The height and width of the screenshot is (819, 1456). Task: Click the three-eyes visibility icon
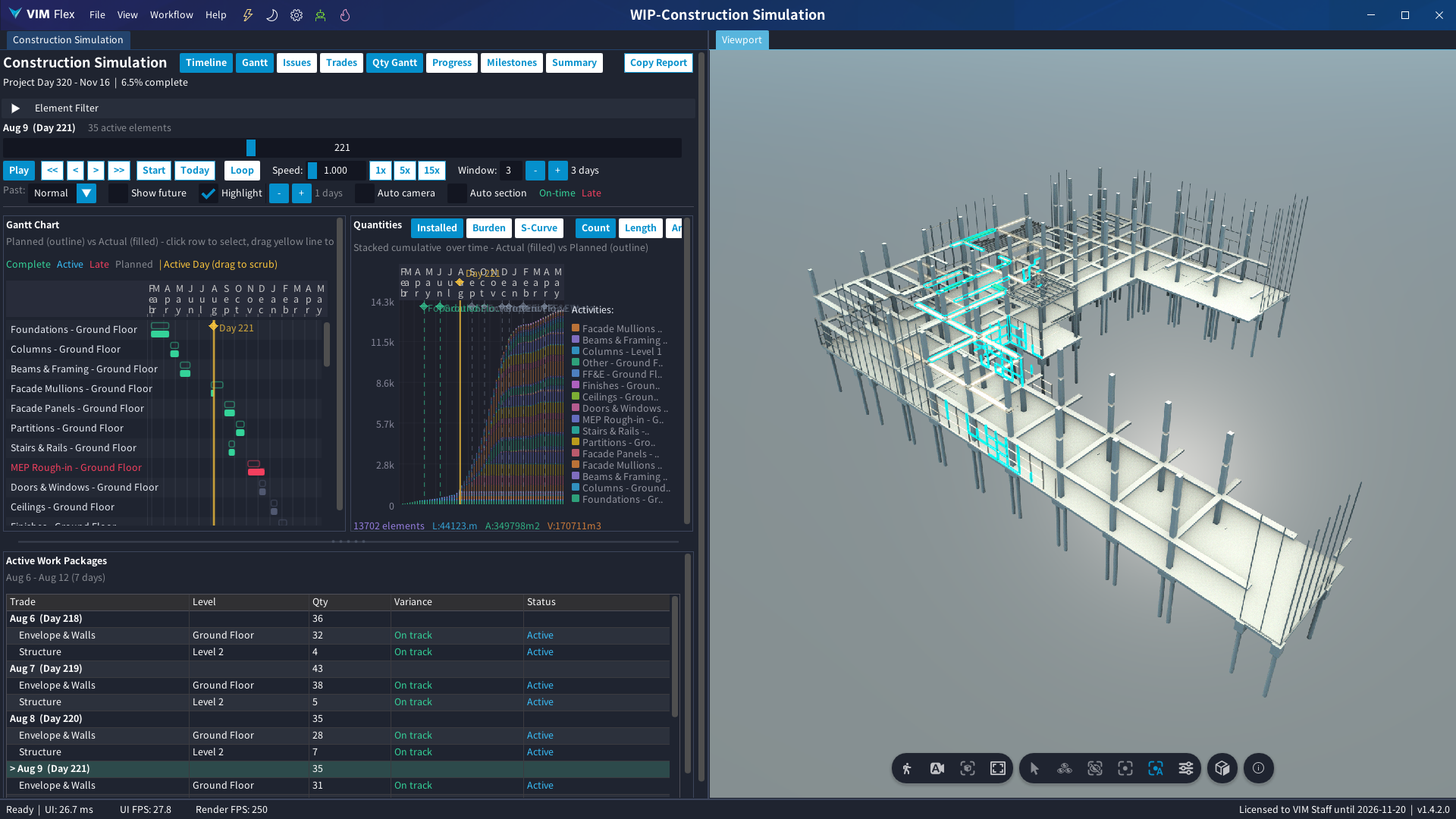[x=1065, y=768]
